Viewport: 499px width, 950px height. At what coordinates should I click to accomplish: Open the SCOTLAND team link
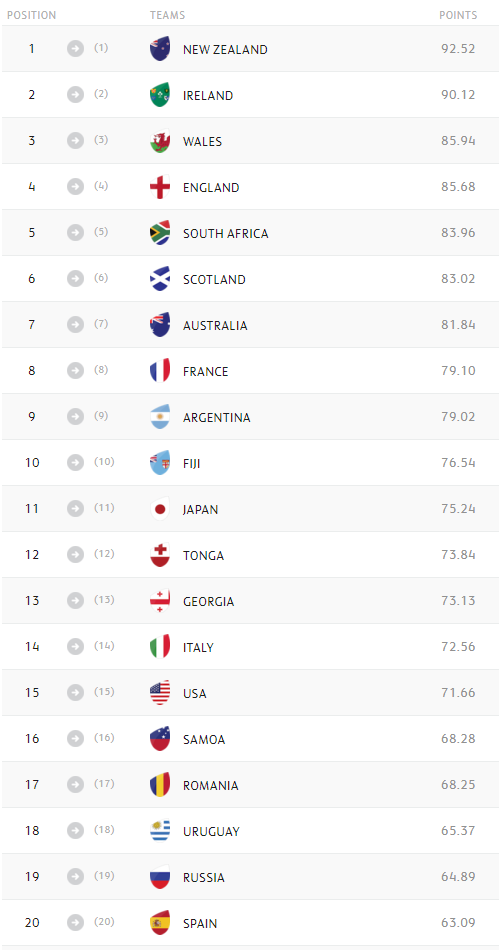click(214, 279)
